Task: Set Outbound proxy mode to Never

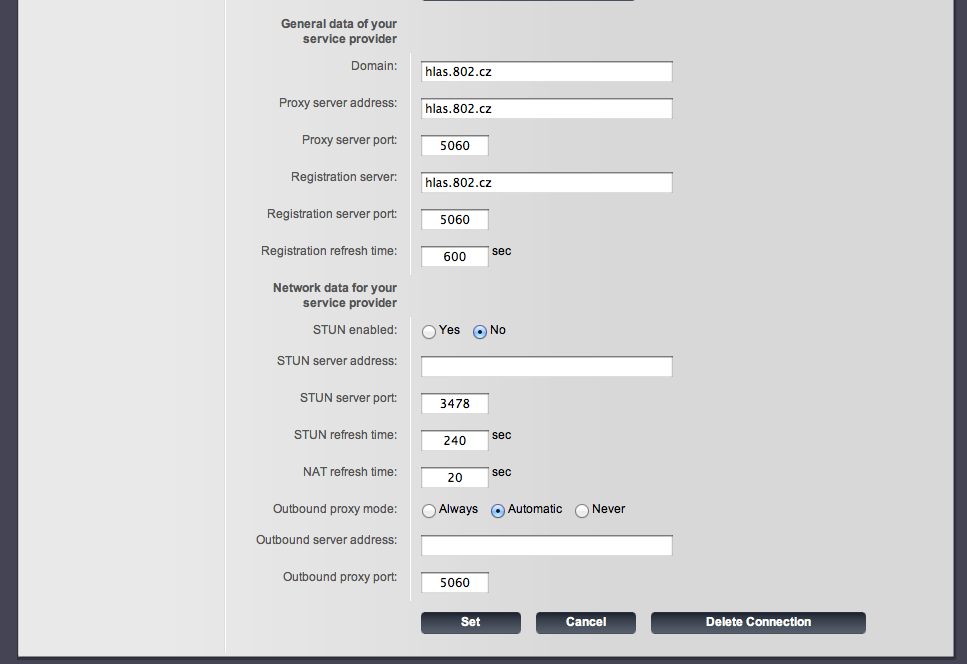Action: [582, 510]
